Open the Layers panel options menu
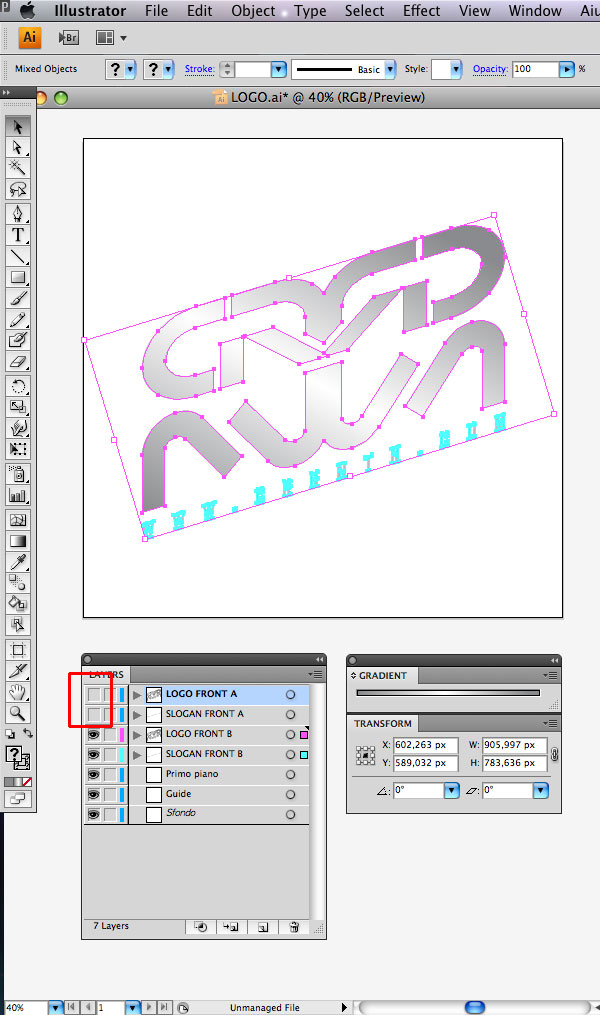The height and width of the screenshot is (1015, 600). (x=315, y=675)
